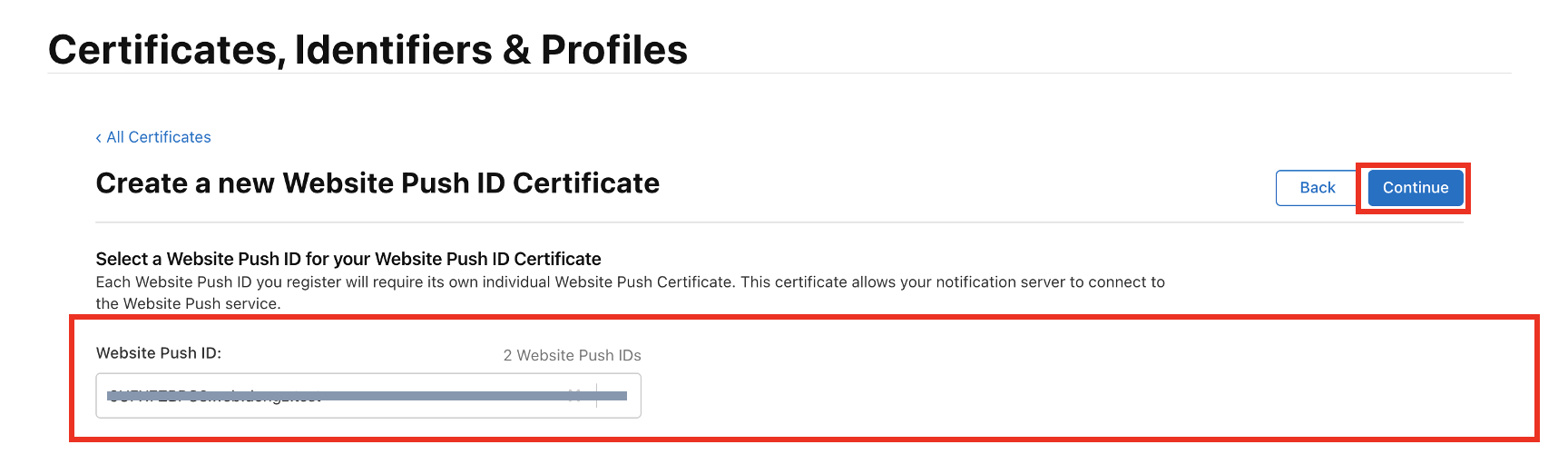Image resolution: width=1568 pixels, height=474 pixels.
Task: Expand the Push ID dropdown arrow
Action: 618,396
